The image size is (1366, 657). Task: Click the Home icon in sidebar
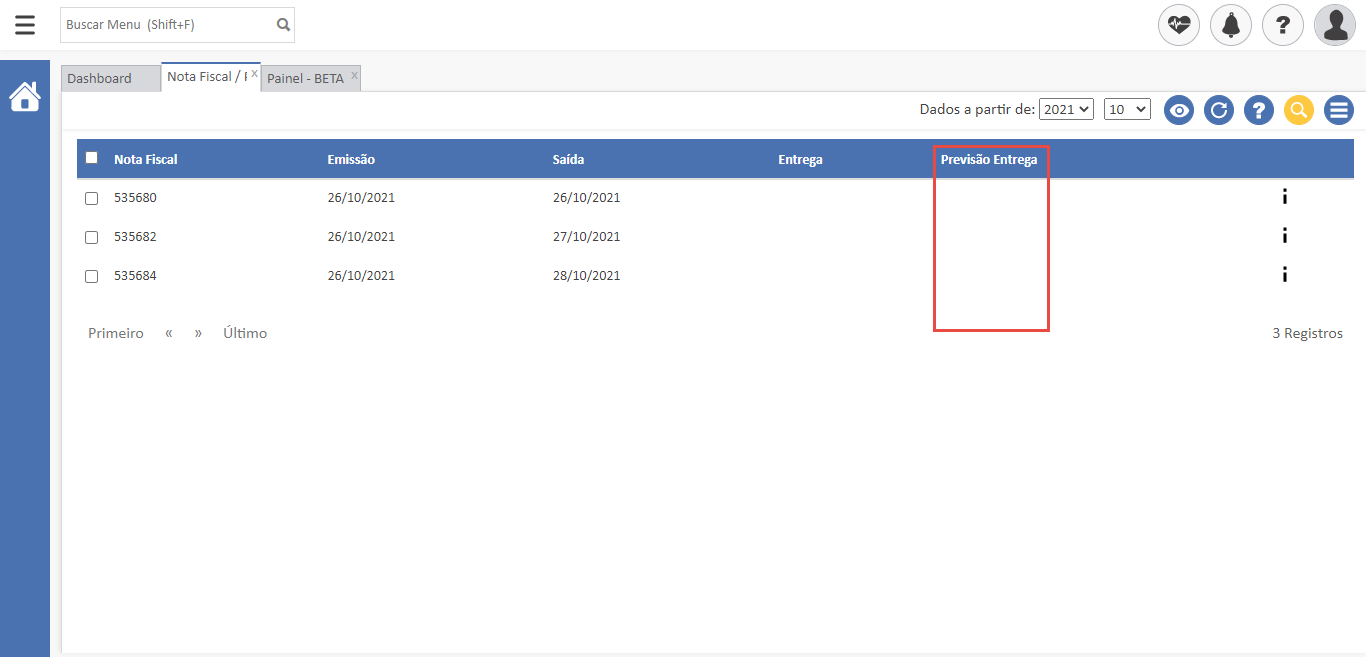click(x=25, y=97)
